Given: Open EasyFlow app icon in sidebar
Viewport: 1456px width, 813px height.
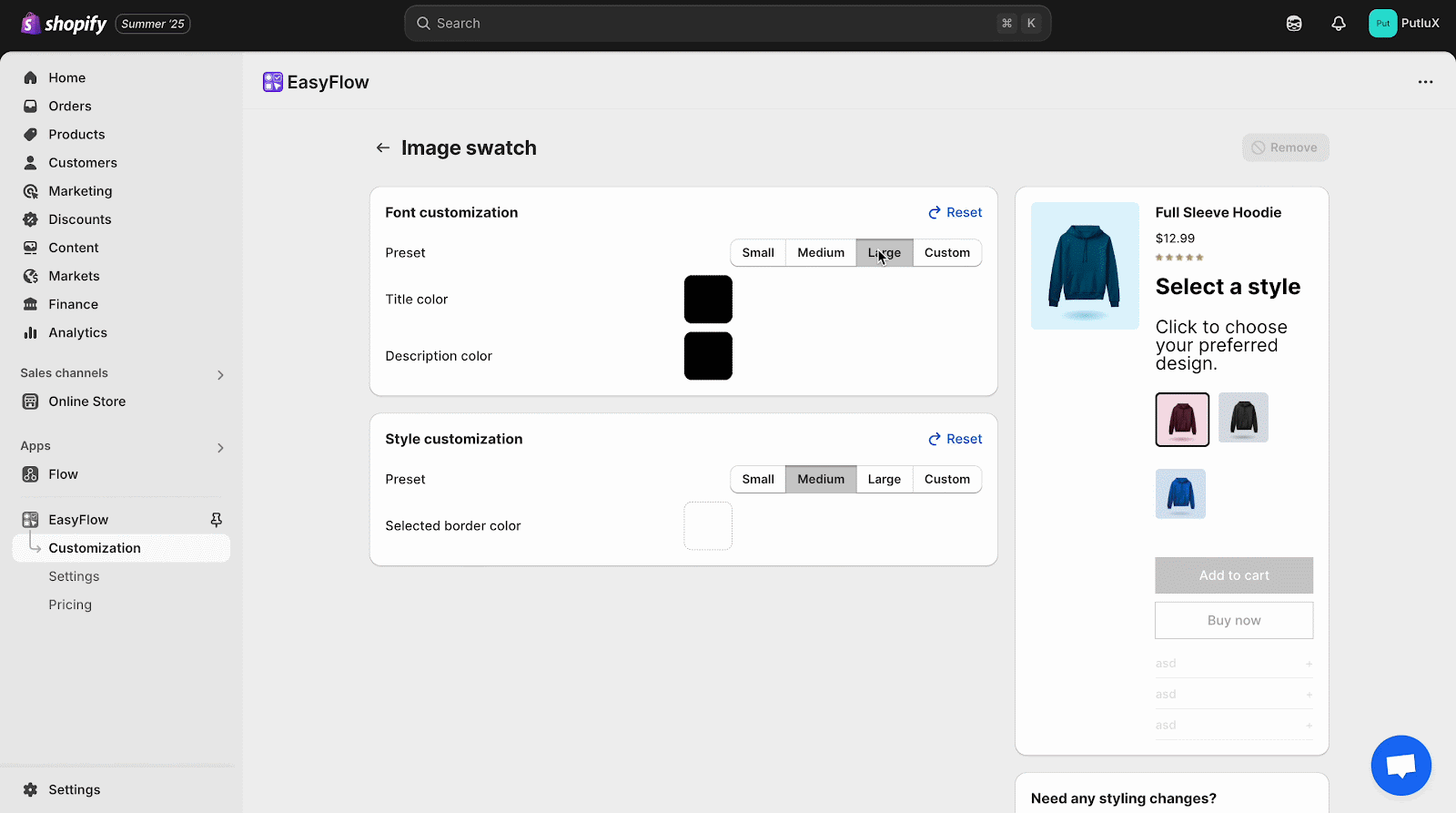Looking at the screenshot, I should [x=30, y=520].
